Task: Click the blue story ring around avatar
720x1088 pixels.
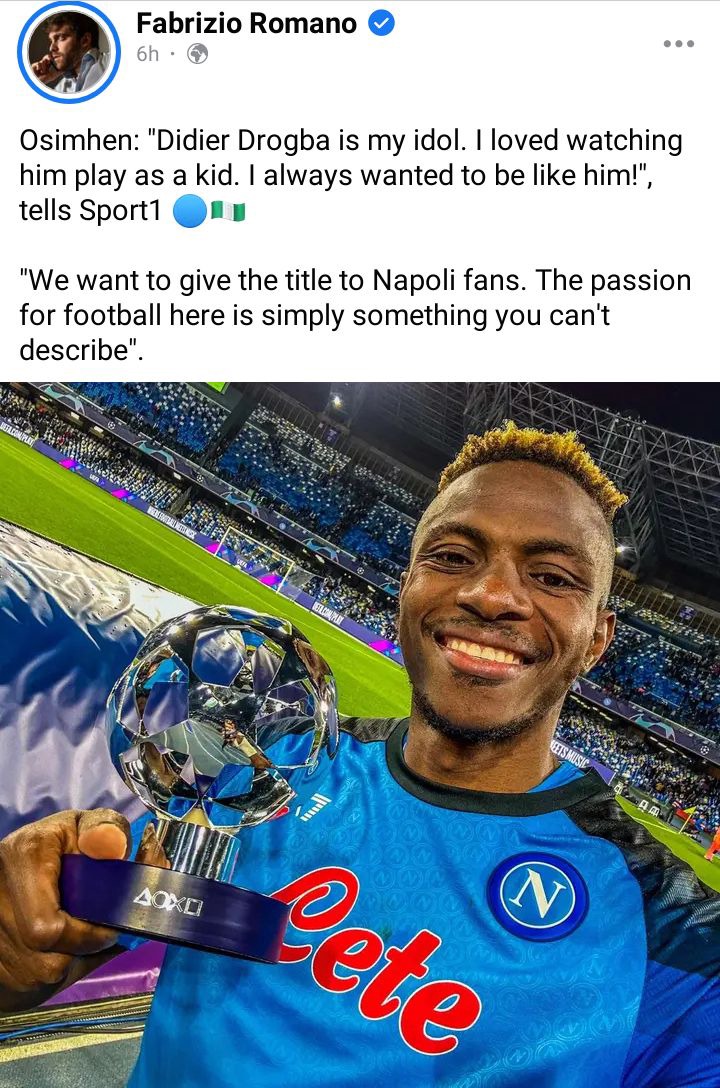Action: [x=69, y=52]
